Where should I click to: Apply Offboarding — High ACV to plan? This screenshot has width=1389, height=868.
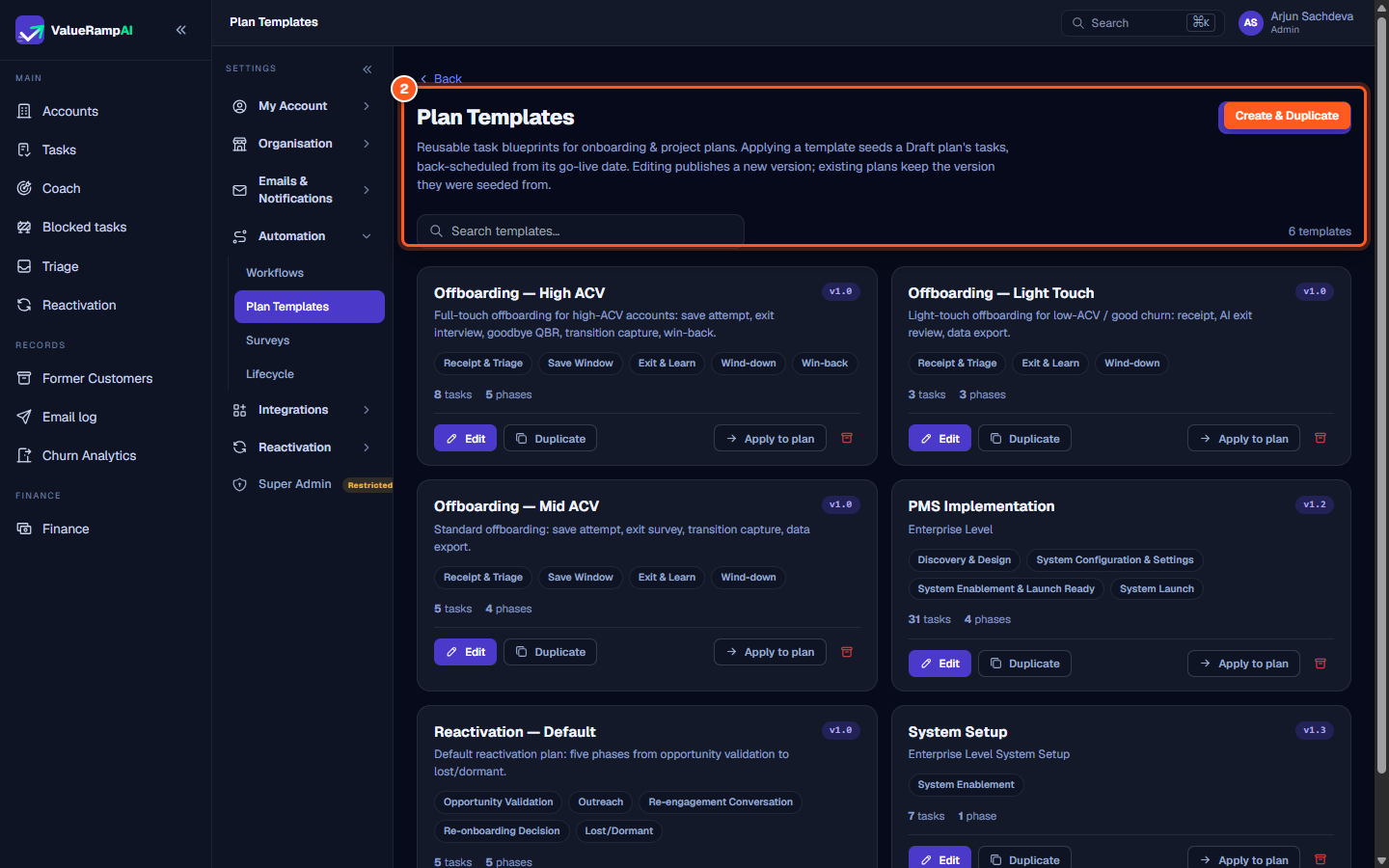pos(770,438)
